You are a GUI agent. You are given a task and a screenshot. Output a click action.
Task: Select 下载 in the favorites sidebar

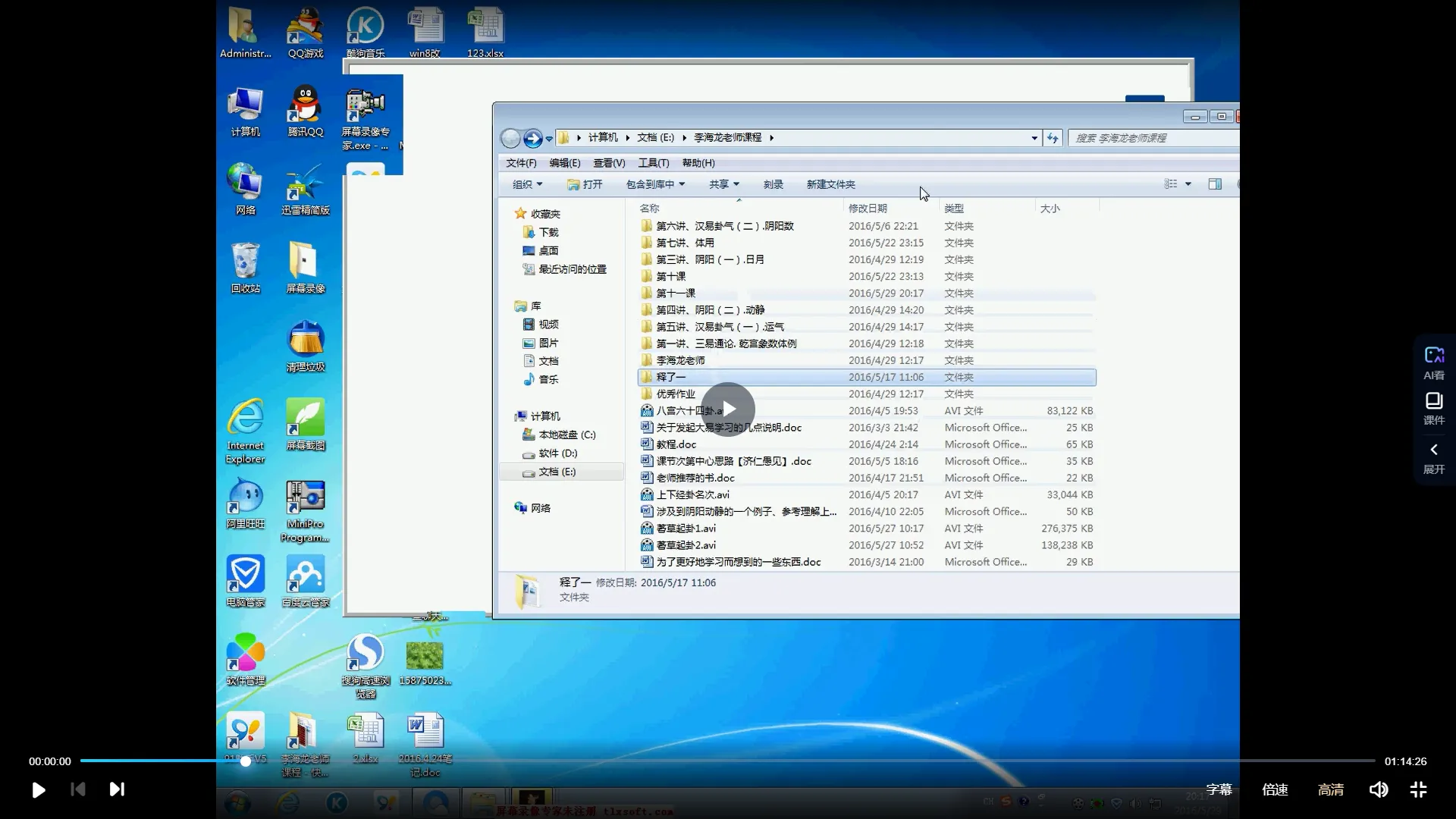(541, 232)
